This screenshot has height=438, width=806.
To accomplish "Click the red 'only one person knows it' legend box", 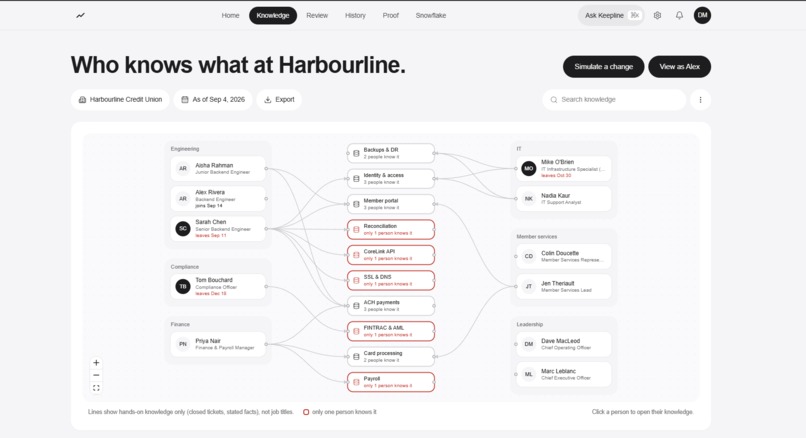I will [306, 412].
